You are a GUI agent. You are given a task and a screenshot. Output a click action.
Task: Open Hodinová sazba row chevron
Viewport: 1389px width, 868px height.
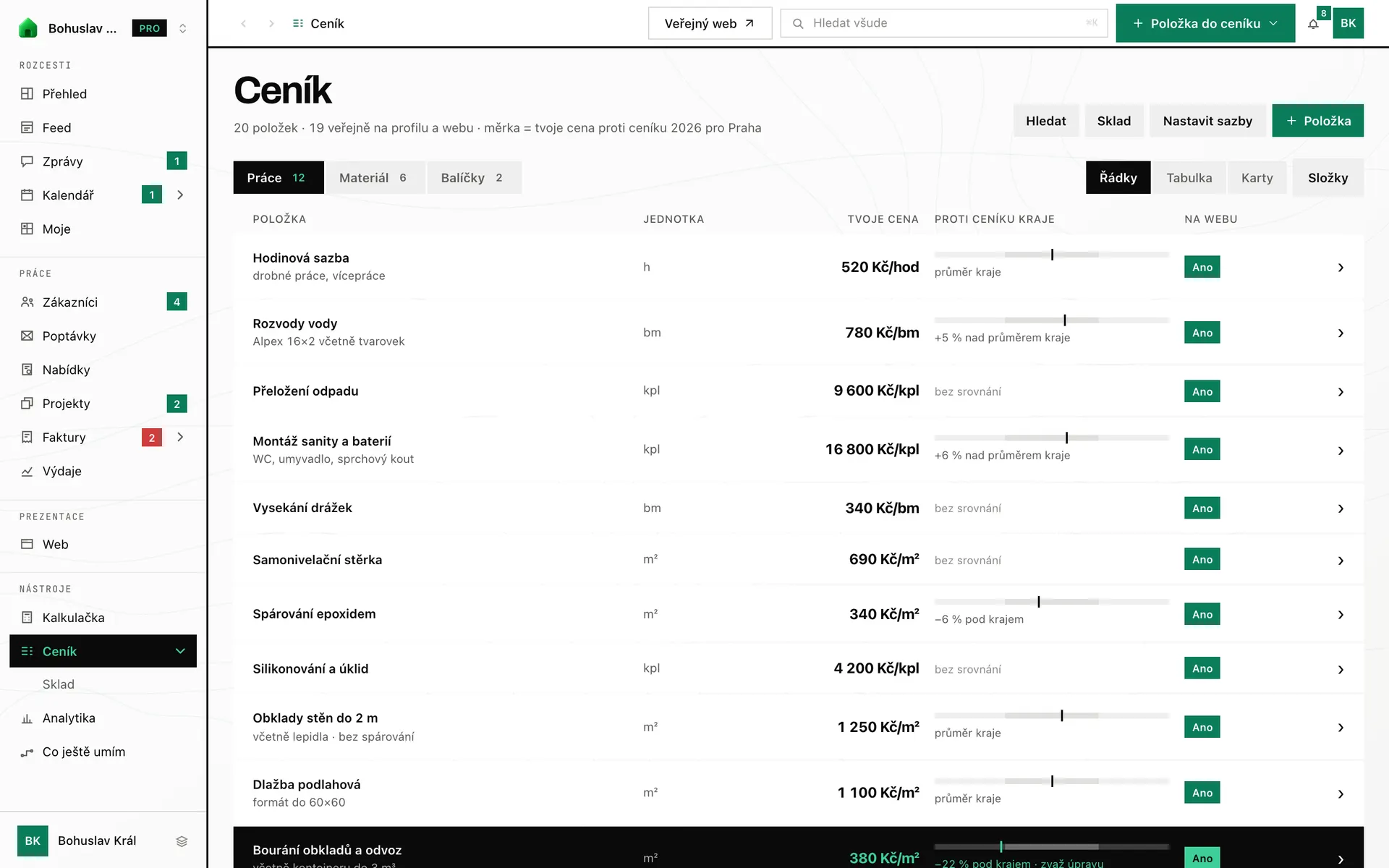1341,268
